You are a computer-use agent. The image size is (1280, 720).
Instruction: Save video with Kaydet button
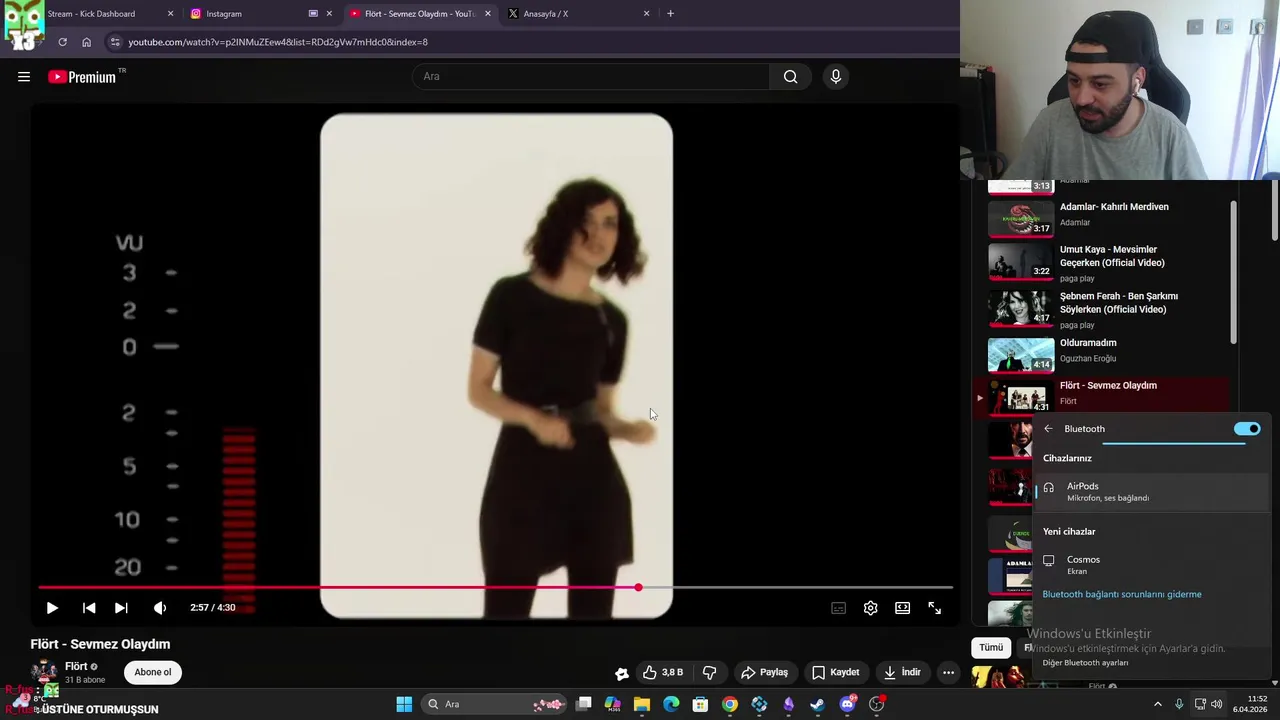pos(835,672)
